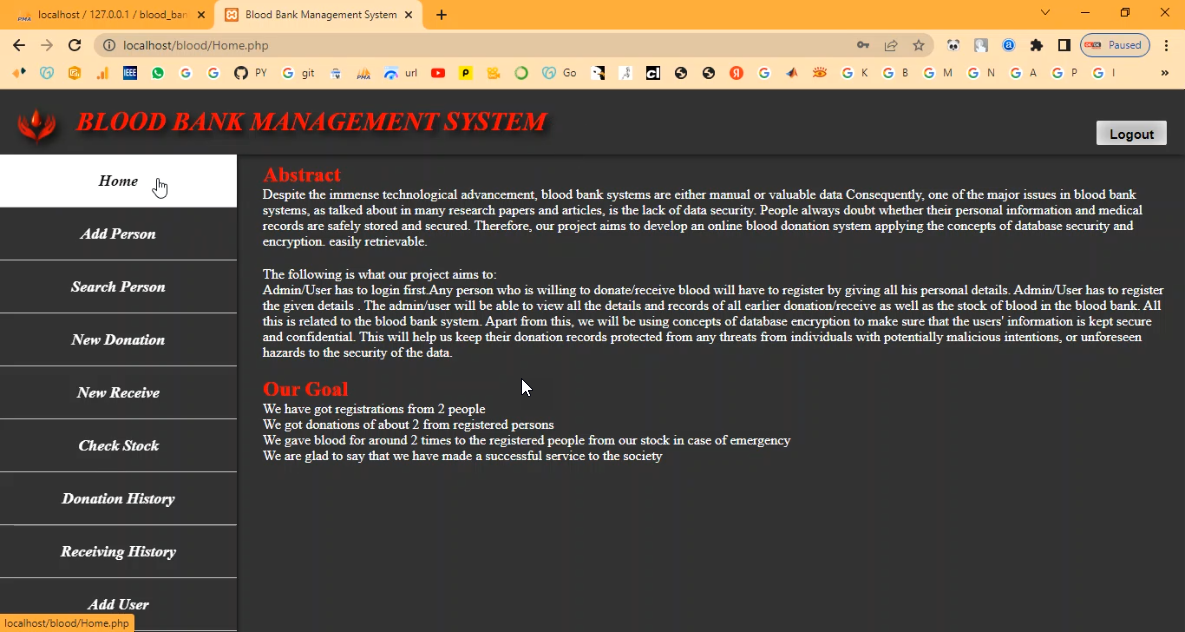Open Receiving History from sidebar
Image resolution: width=1185 pixels, height=632 pixels.
[x=118, y=551]
